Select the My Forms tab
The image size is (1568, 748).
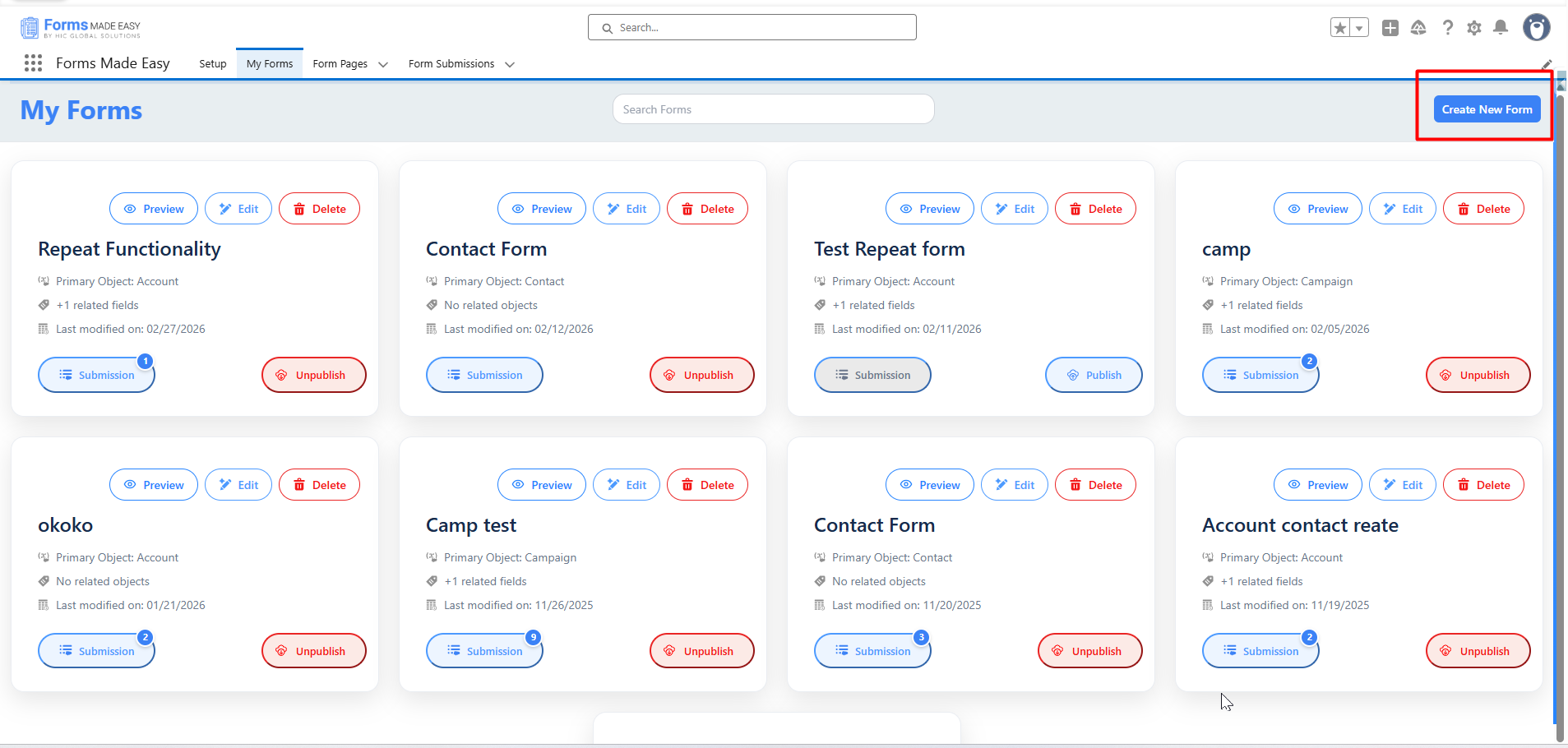(270, 64)
